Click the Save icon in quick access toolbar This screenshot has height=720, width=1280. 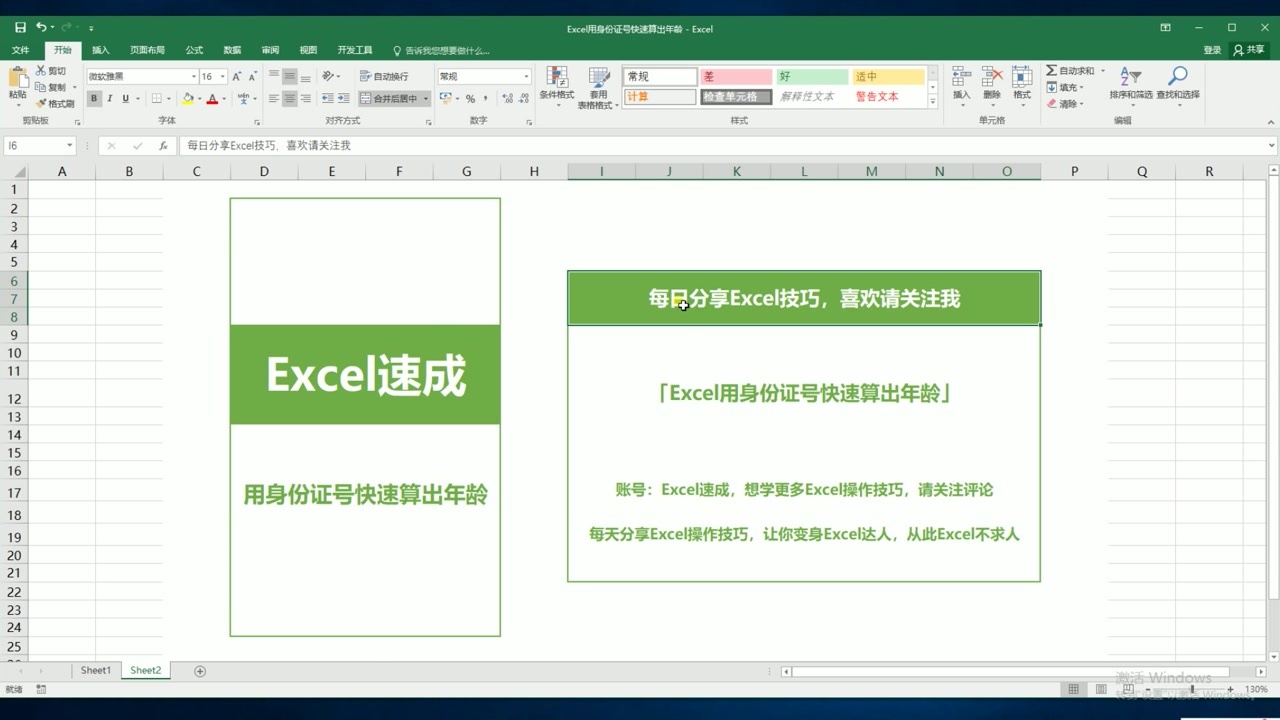pyautogui.click(x=21, y=28)
